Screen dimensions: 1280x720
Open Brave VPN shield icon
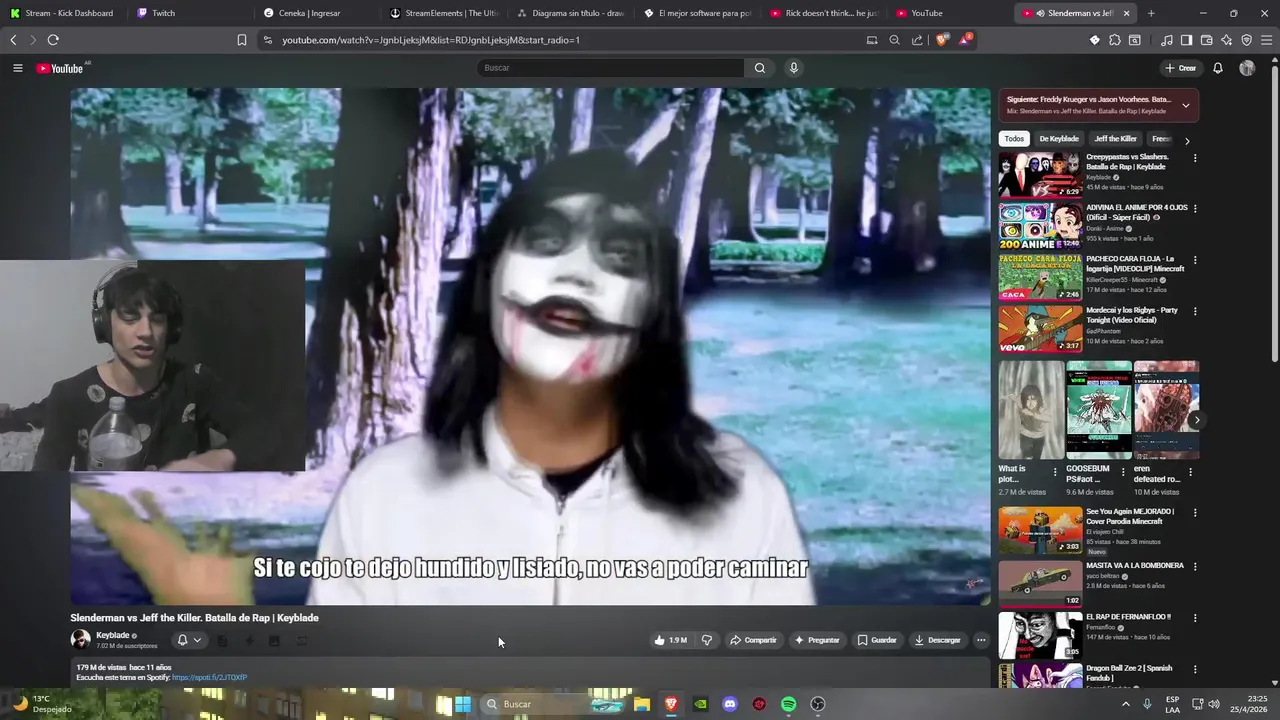pos(1246,40)
